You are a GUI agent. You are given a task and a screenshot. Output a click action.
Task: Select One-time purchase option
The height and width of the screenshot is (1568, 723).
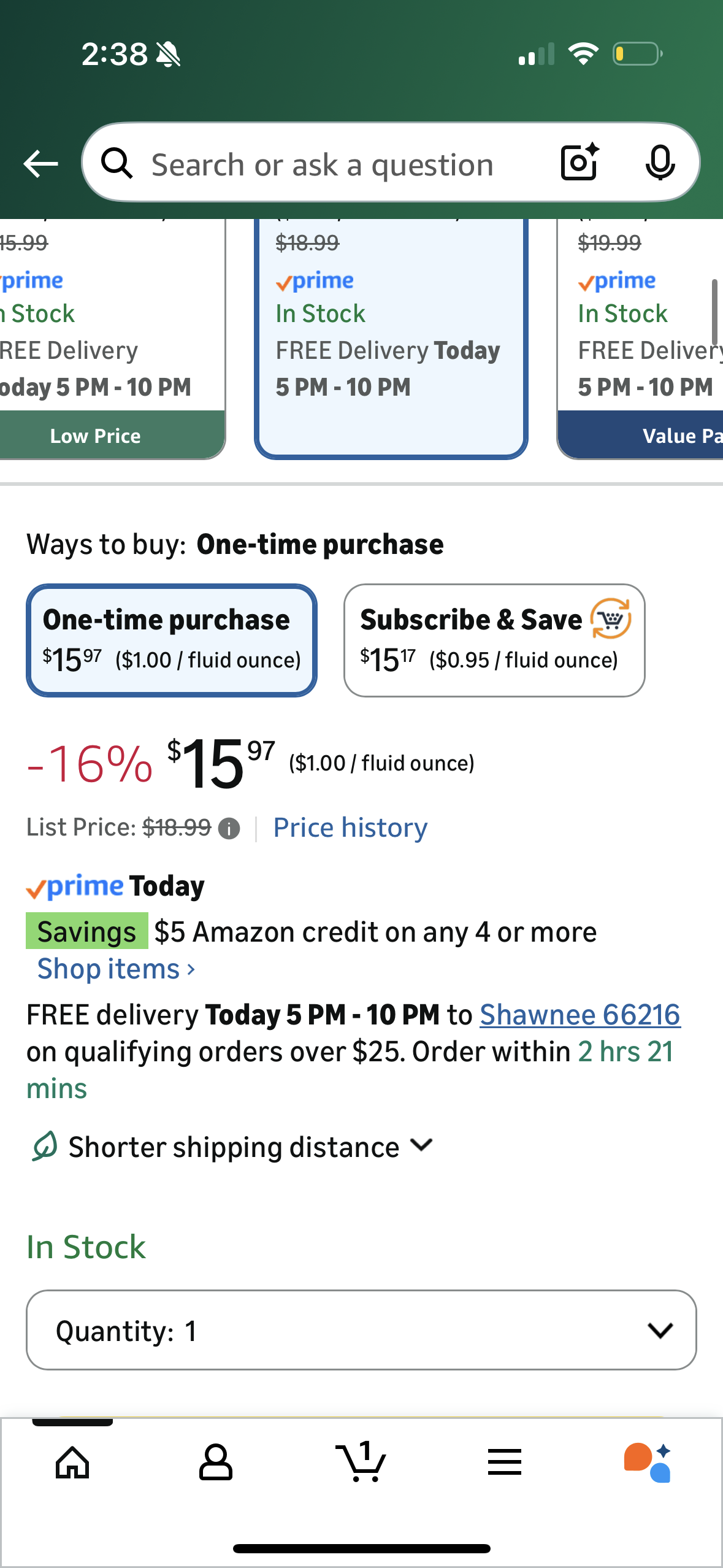pos(171,640)
